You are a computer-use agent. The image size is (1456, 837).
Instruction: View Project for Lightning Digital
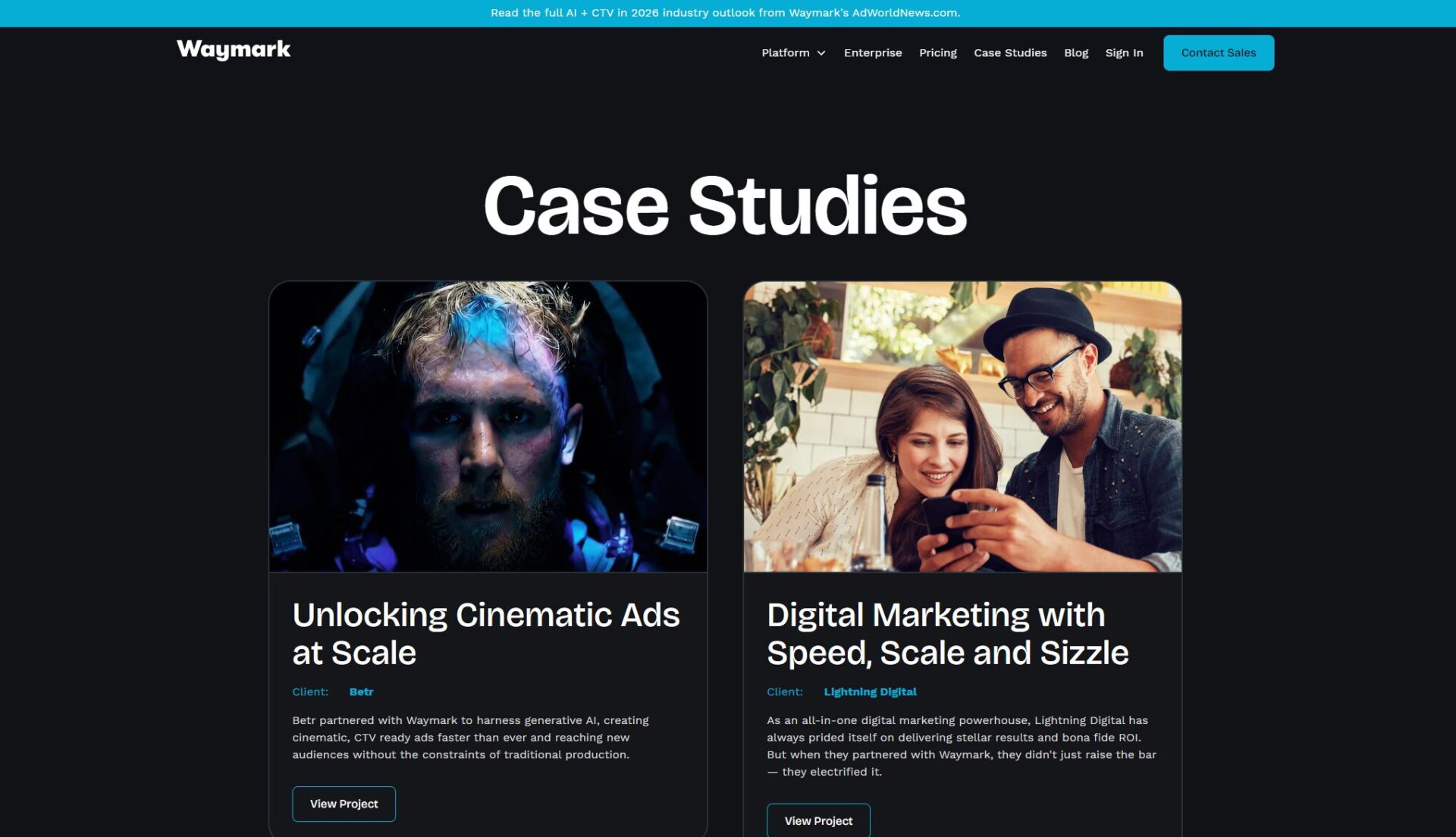(817, 820)
